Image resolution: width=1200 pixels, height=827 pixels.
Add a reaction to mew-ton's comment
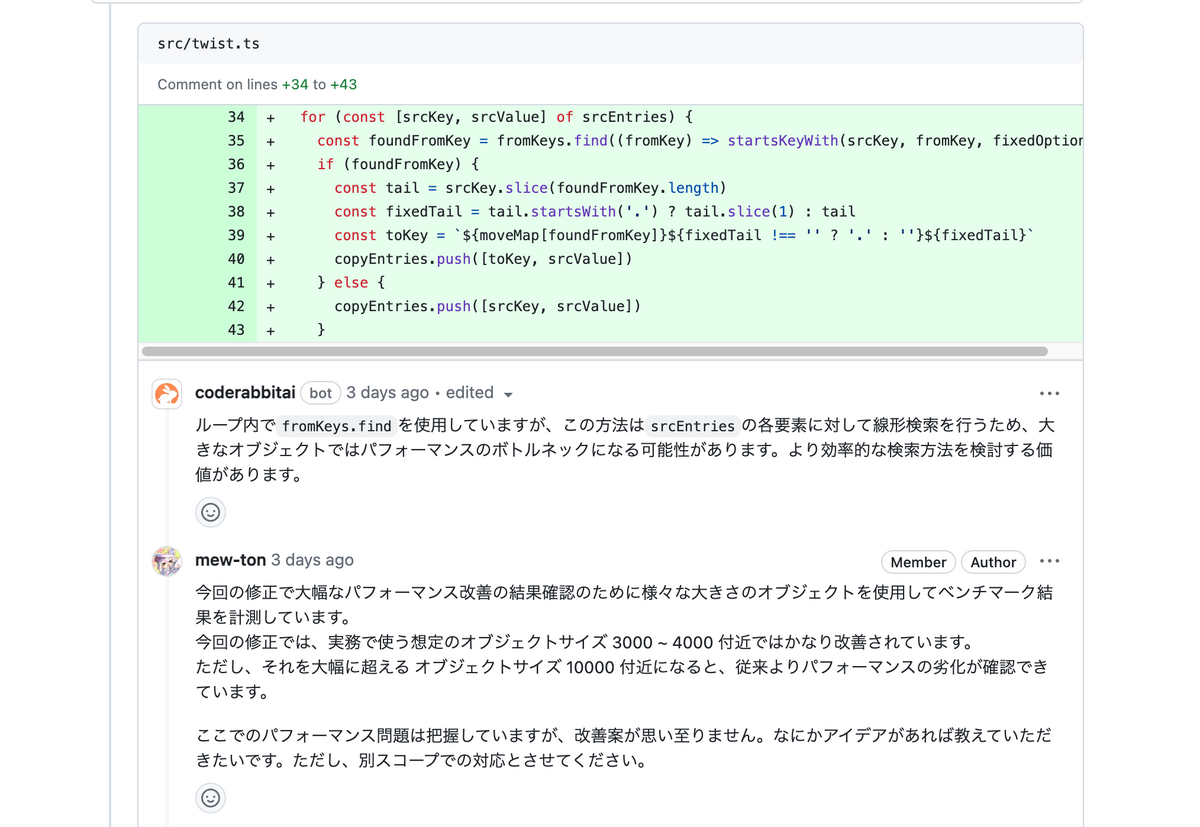pos(210,798)
